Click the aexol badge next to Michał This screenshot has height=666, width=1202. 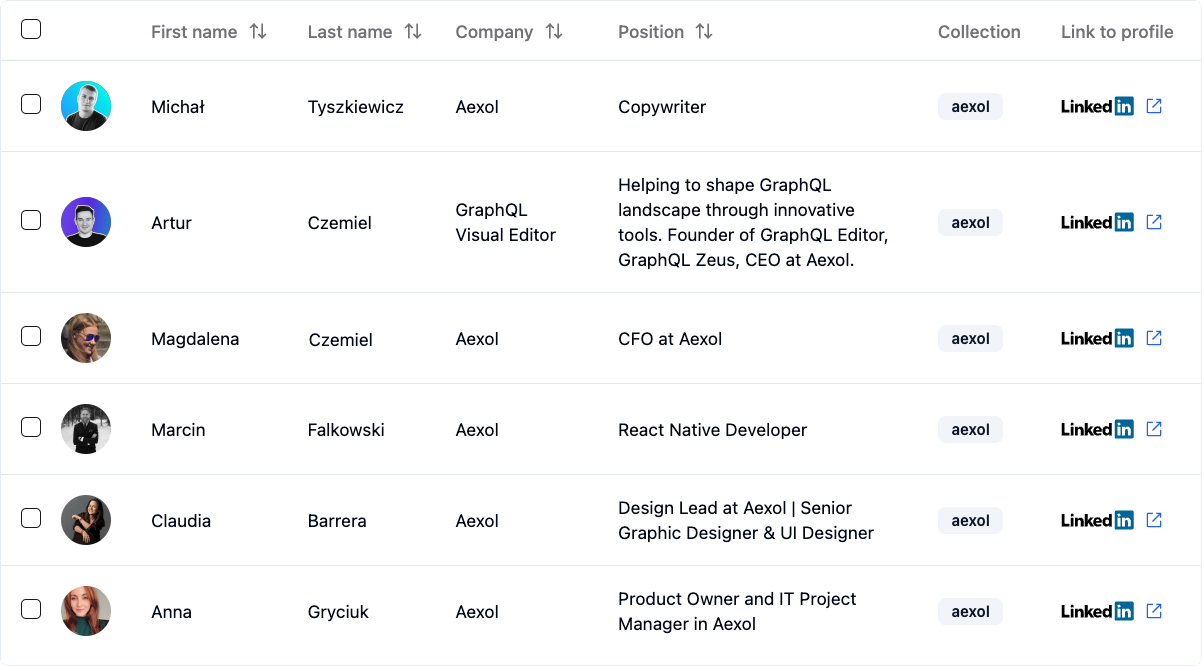click(970, 106)
